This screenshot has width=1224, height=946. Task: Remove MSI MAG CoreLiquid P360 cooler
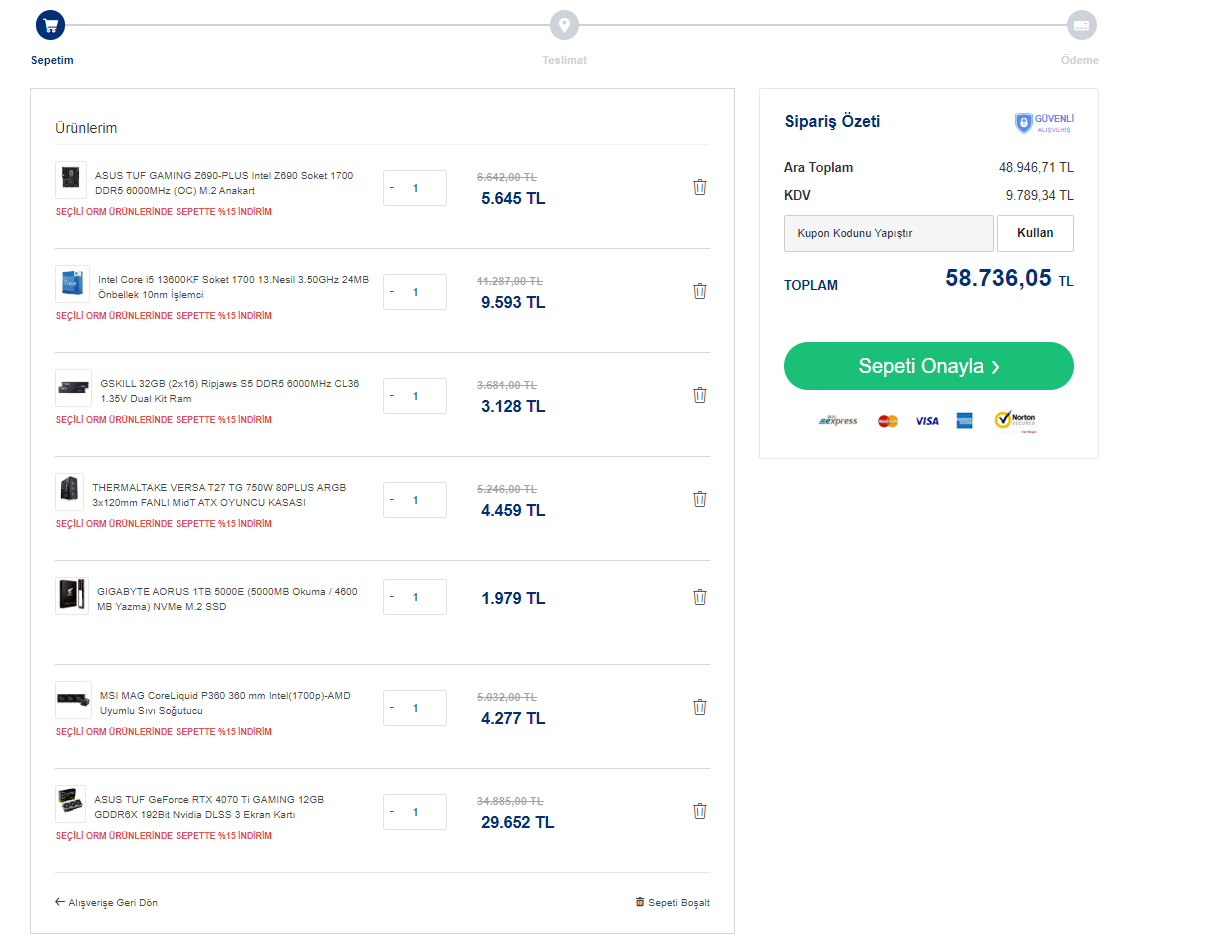[x=700, y=707]
